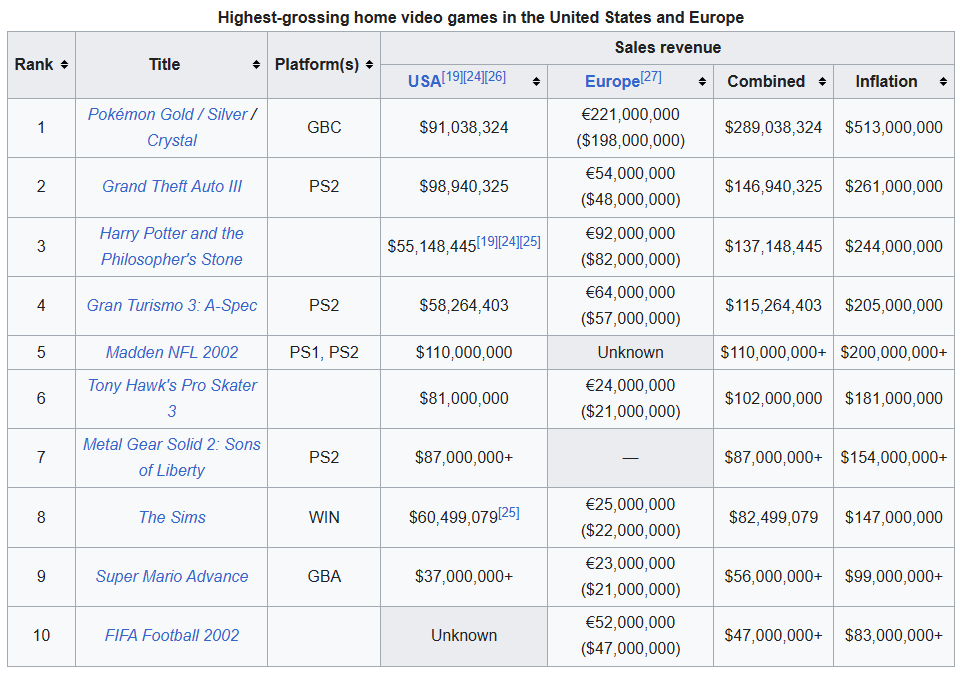Sort table by Rank column arrows

(x=65, y=65)
